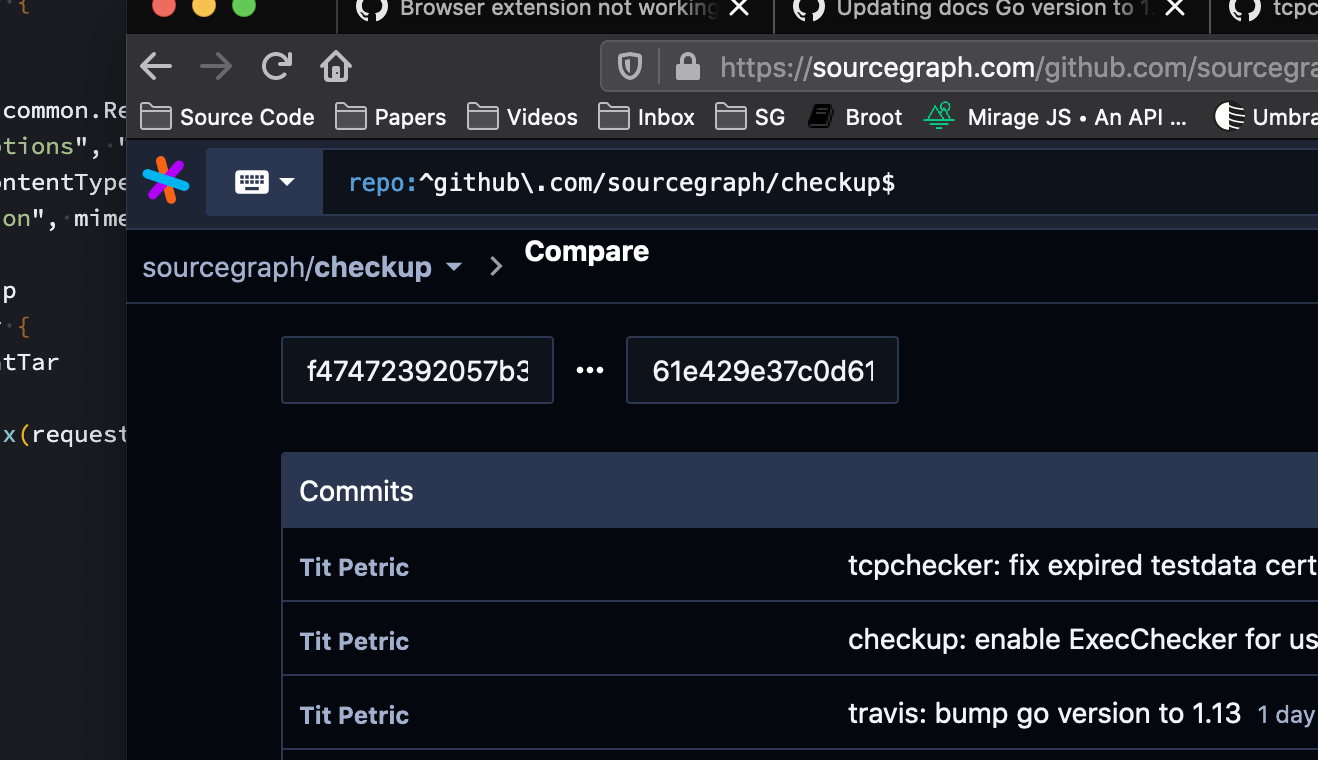The height and width of the screenshot is (760, 1318).
Task: Open the Umbra bookmark
Action: tap(1265, 117)
